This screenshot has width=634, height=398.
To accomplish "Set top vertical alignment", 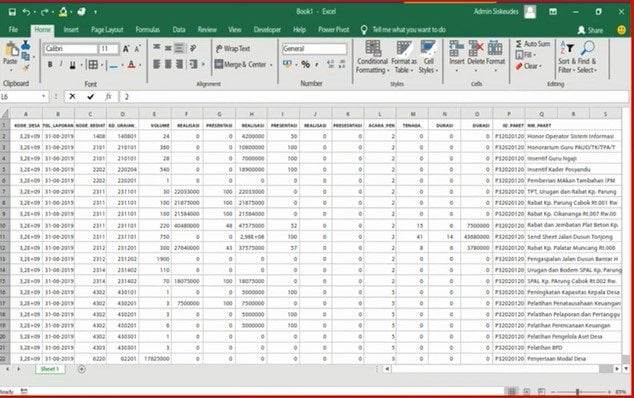I will click(x=156, y=48).
